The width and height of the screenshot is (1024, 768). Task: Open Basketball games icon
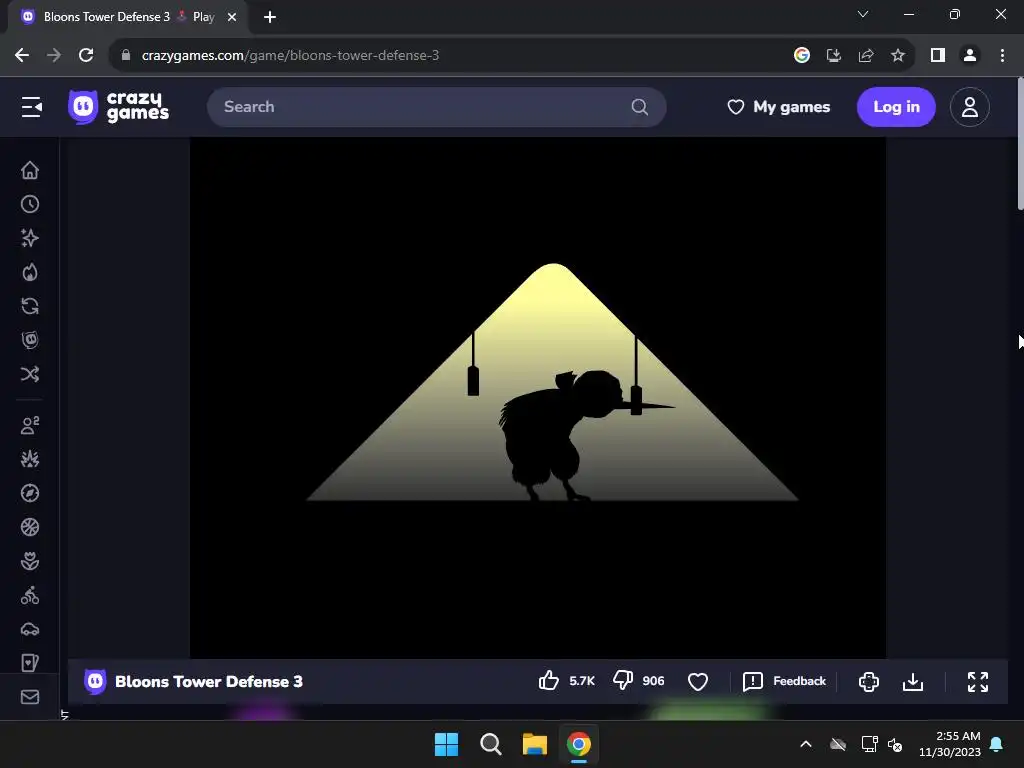30,527
